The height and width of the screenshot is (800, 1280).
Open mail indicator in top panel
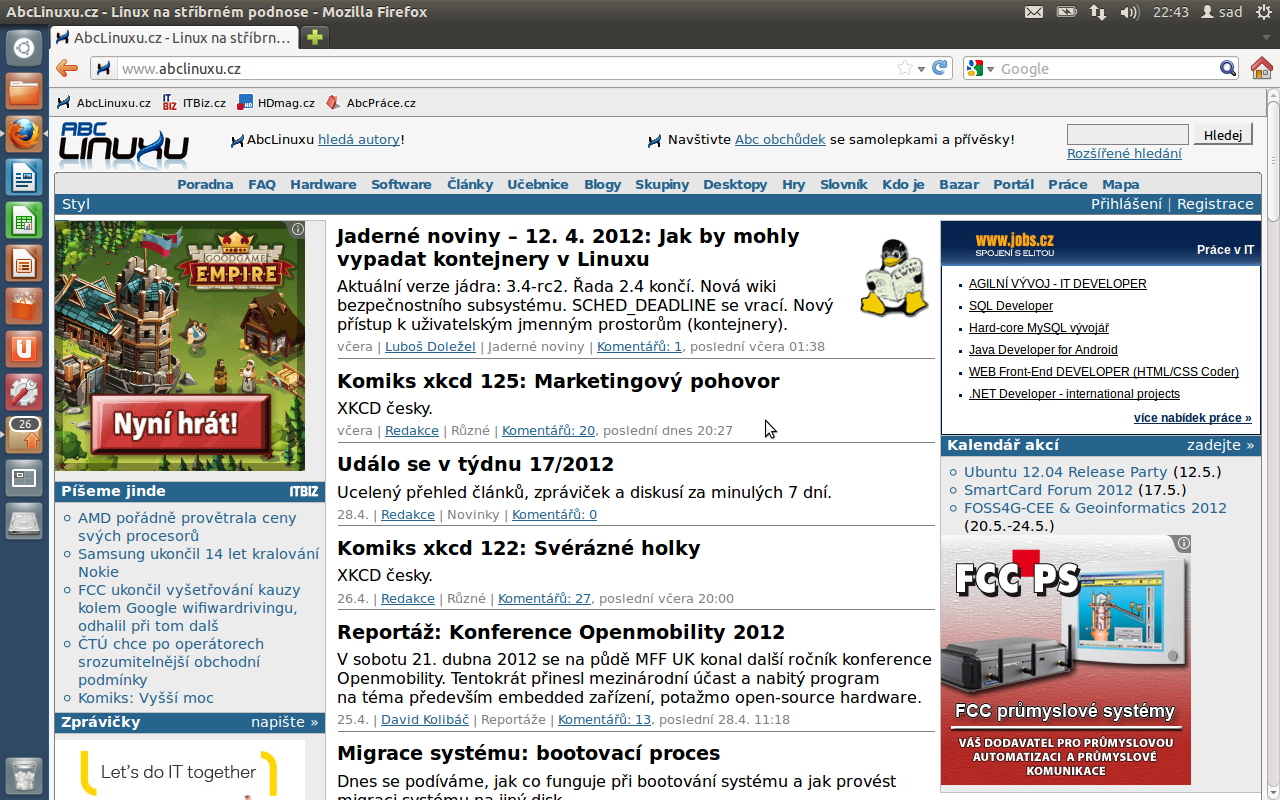(x=1034, y=12)
